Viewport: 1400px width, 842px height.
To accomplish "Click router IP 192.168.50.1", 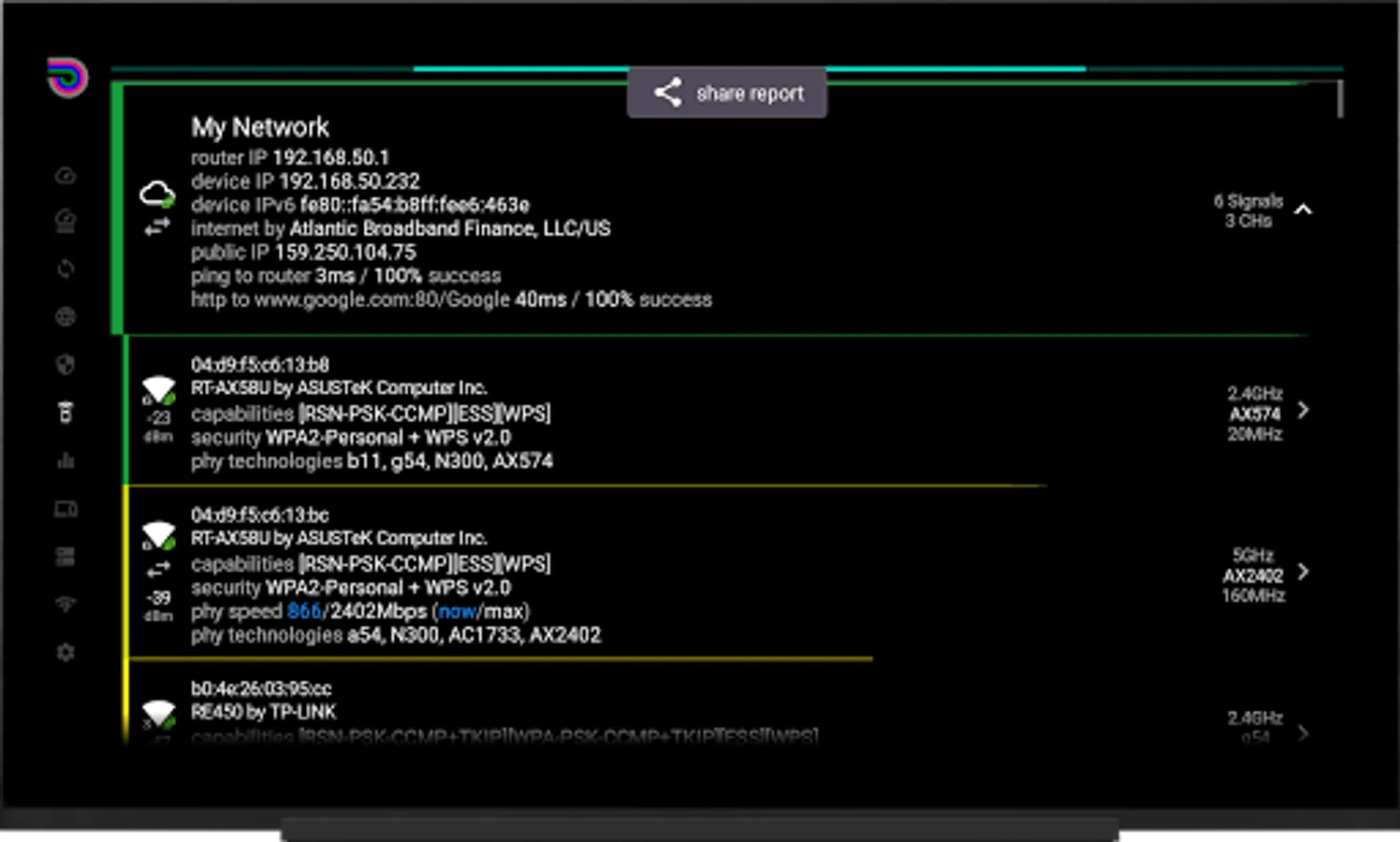I will [290, 157].
